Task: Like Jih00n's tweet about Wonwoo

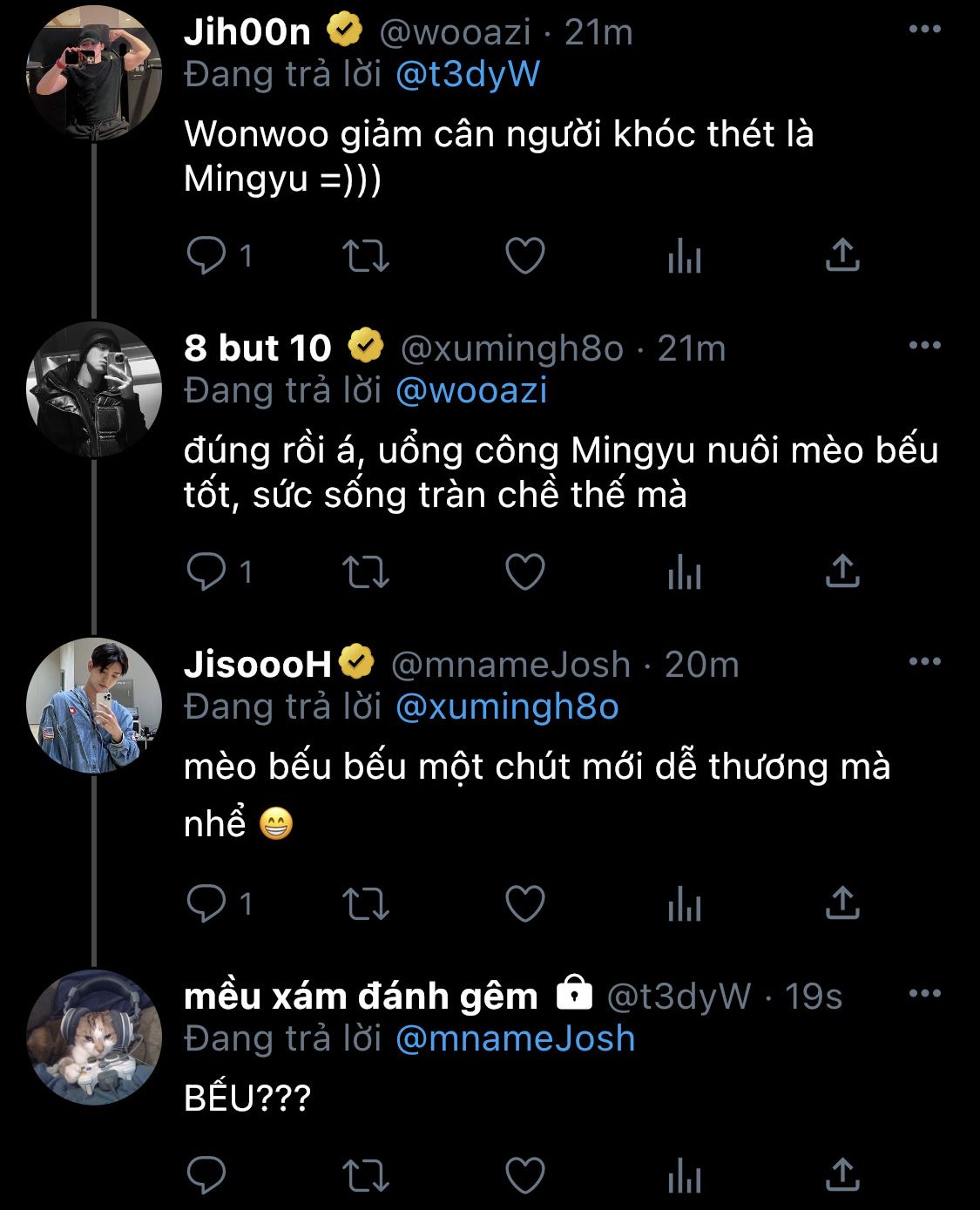Action: coord(525,256)
